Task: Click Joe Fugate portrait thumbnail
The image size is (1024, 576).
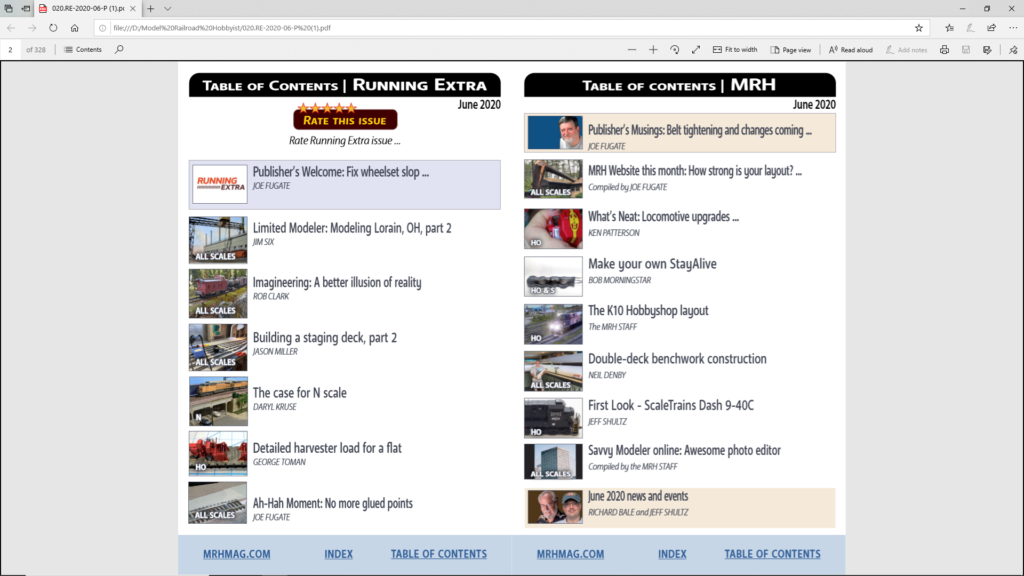Action: point(555,133)
